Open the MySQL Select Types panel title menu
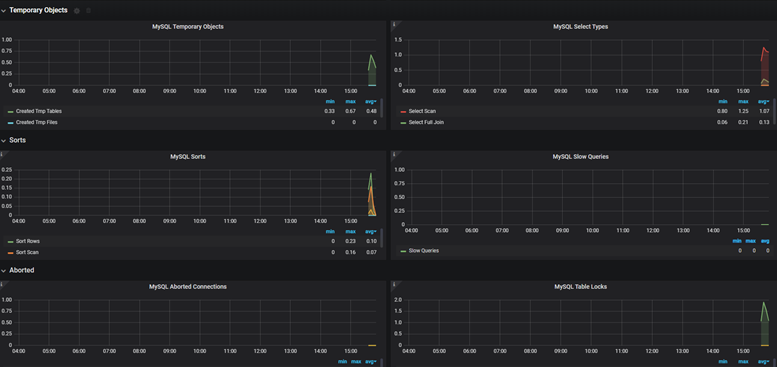777x367 pixels. 580,27
